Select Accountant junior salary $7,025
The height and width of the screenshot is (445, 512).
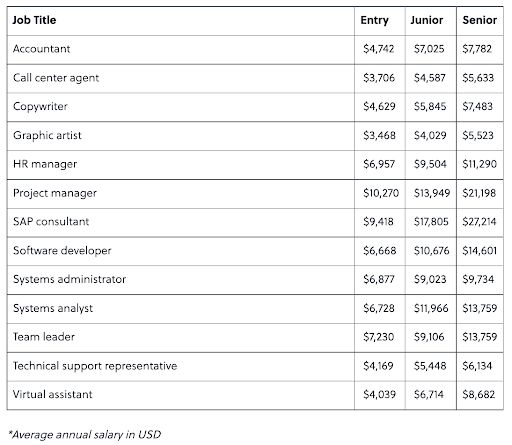(429, 49)
